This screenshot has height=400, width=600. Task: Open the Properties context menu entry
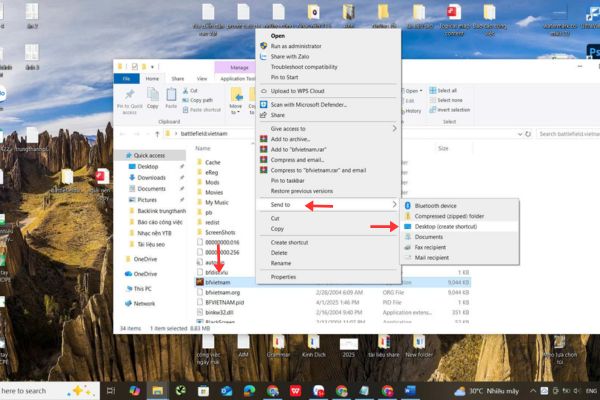[x=283, y=277]
